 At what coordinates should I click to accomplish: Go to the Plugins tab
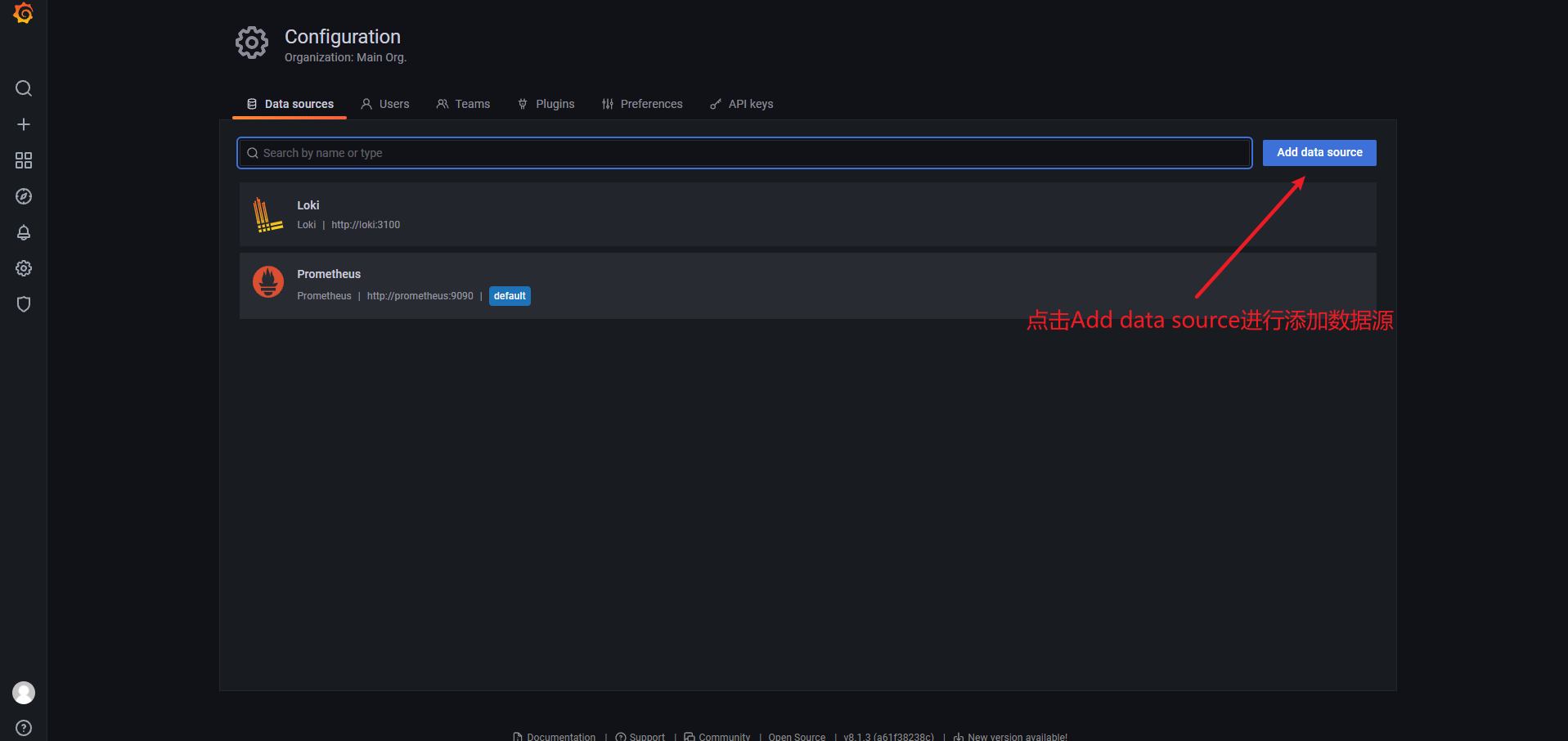(546, 104)
